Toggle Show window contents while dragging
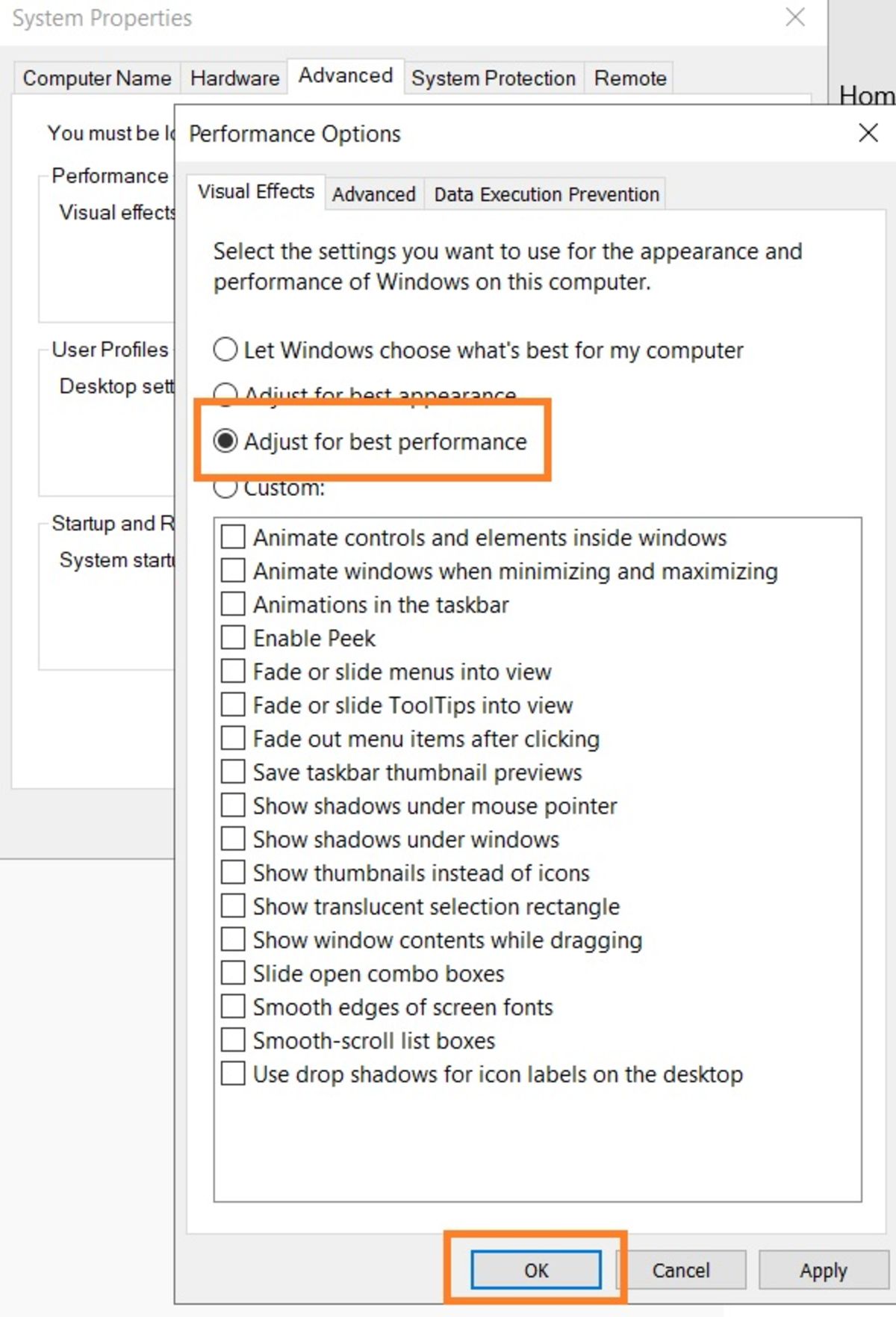Viewport: 896px width, 1317px height. 233,940
